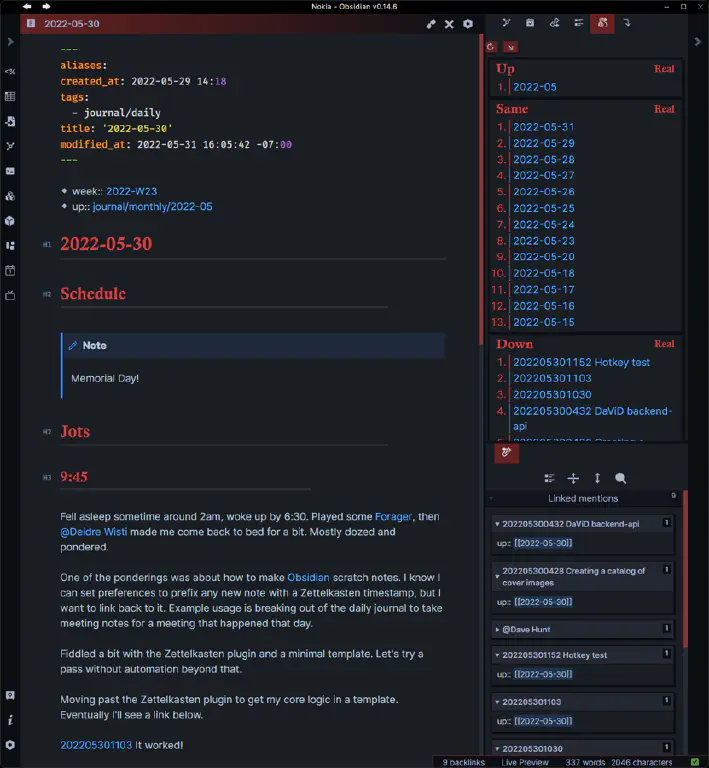The image size is (709, 768).
Task: Click 337 words count in status bar
Action: pos(585,762)
